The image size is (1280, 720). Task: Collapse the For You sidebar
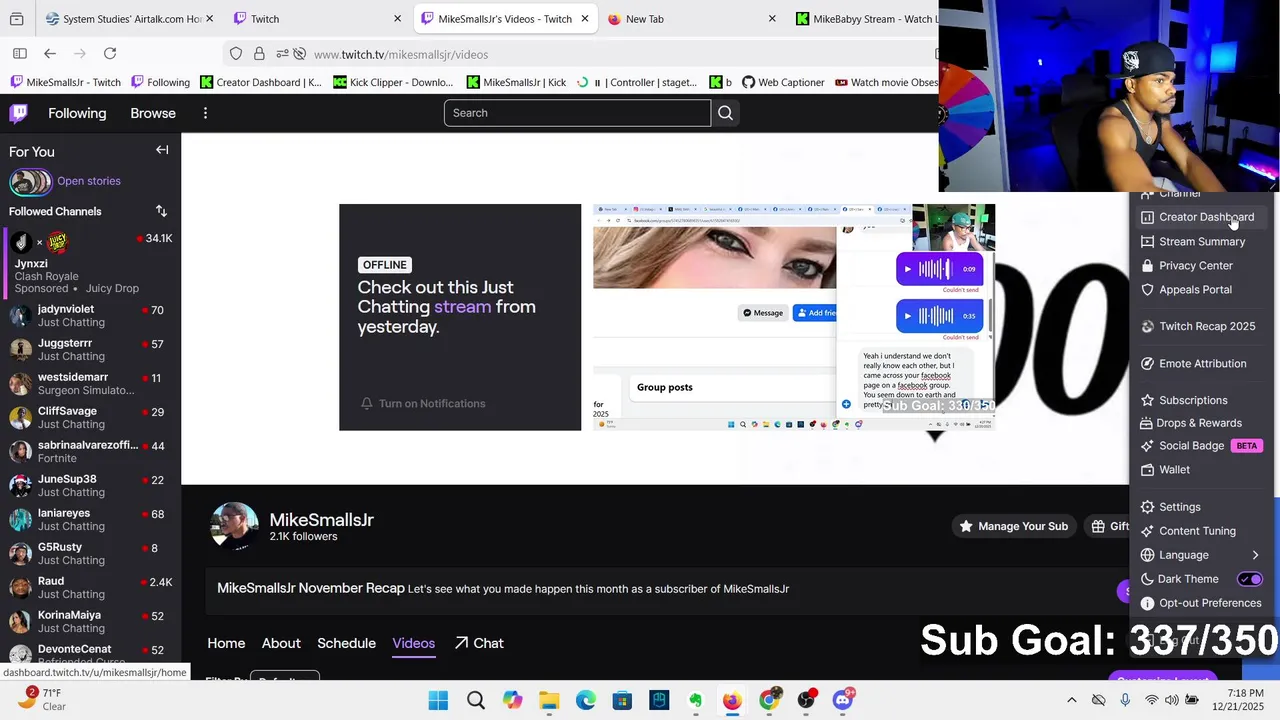(162, 150)
